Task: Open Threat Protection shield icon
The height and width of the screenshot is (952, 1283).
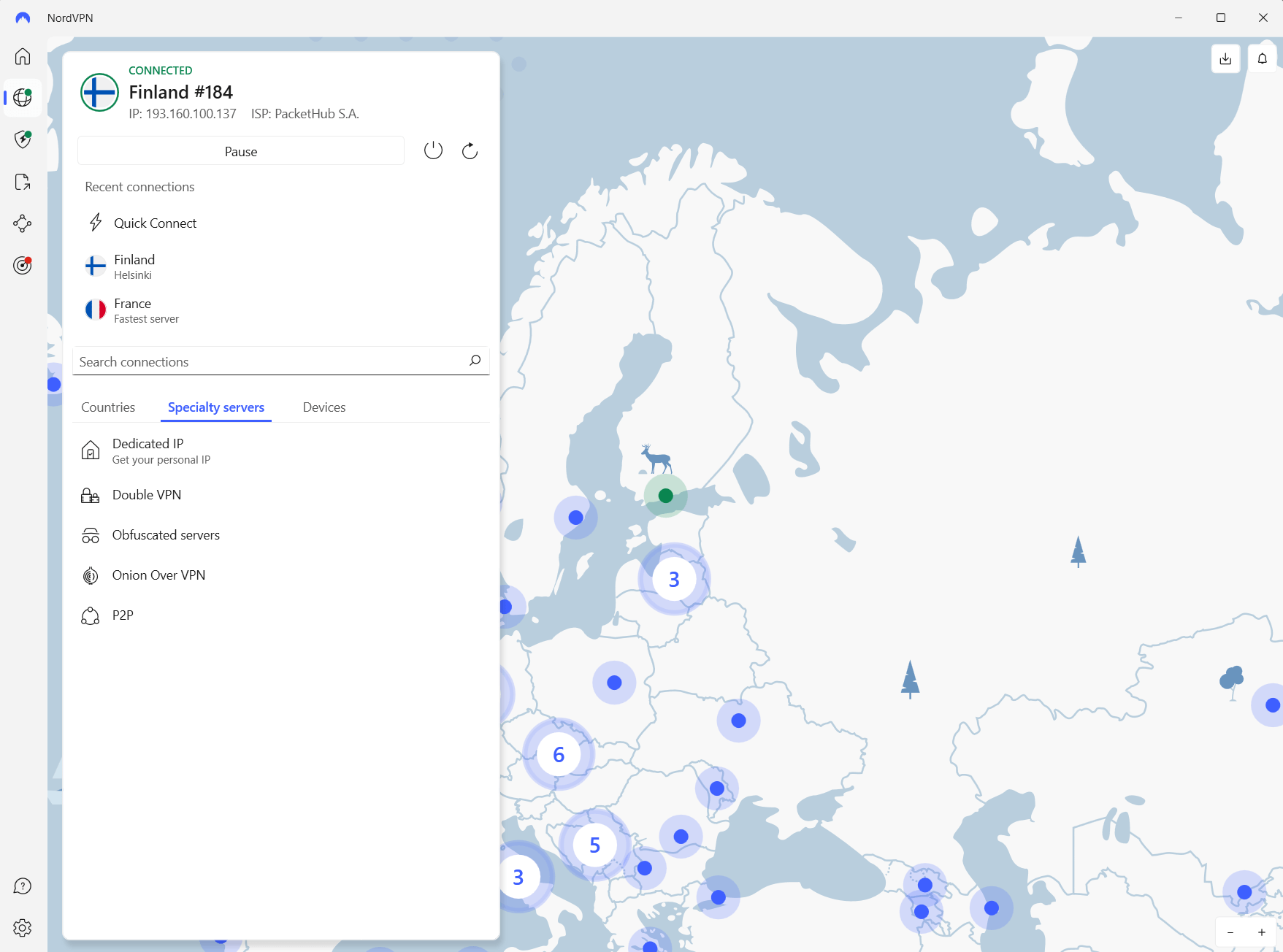Action: 23,139
